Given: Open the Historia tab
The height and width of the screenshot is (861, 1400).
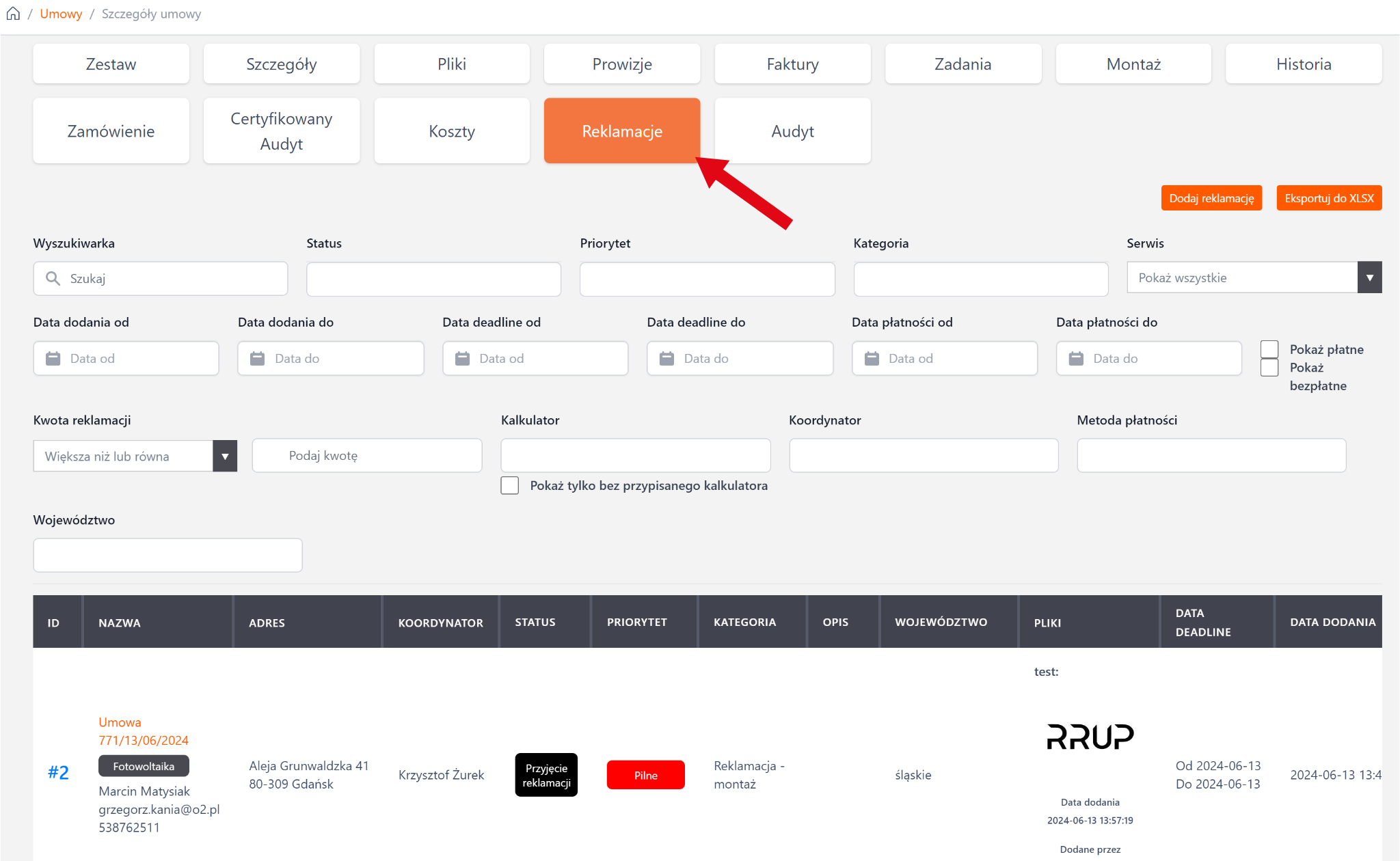Looking at the screenshot, I should (1303, 64).
